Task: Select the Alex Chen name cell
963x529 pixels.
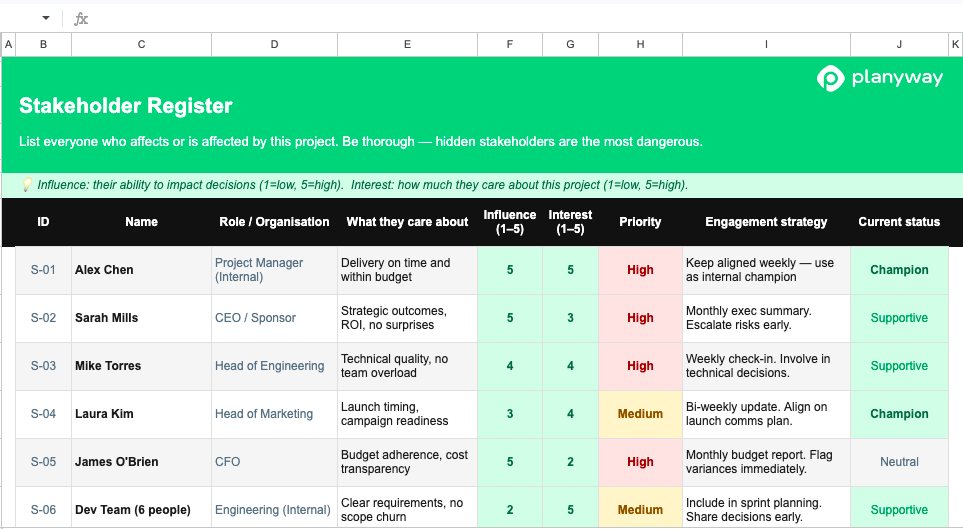Action: [x=141, y=270]
